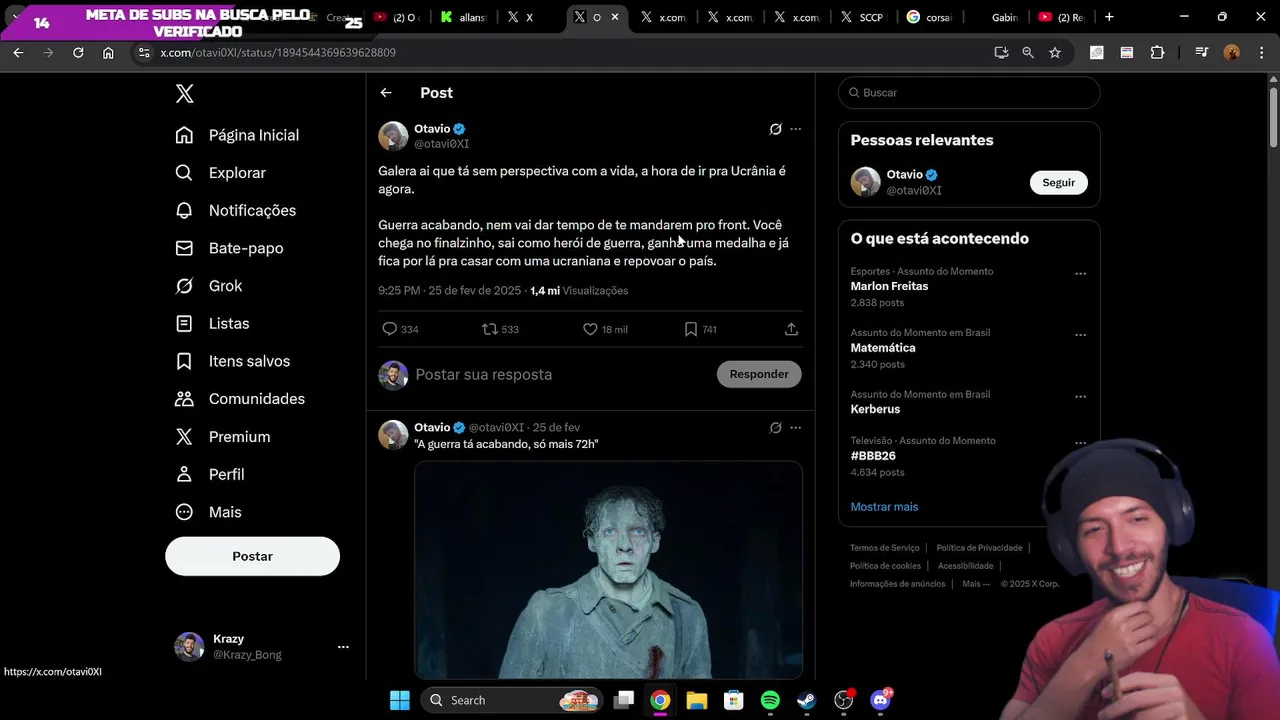Click the back arrow beside Post
This screenshot has width=1280, height=720.
coord(386,93)
